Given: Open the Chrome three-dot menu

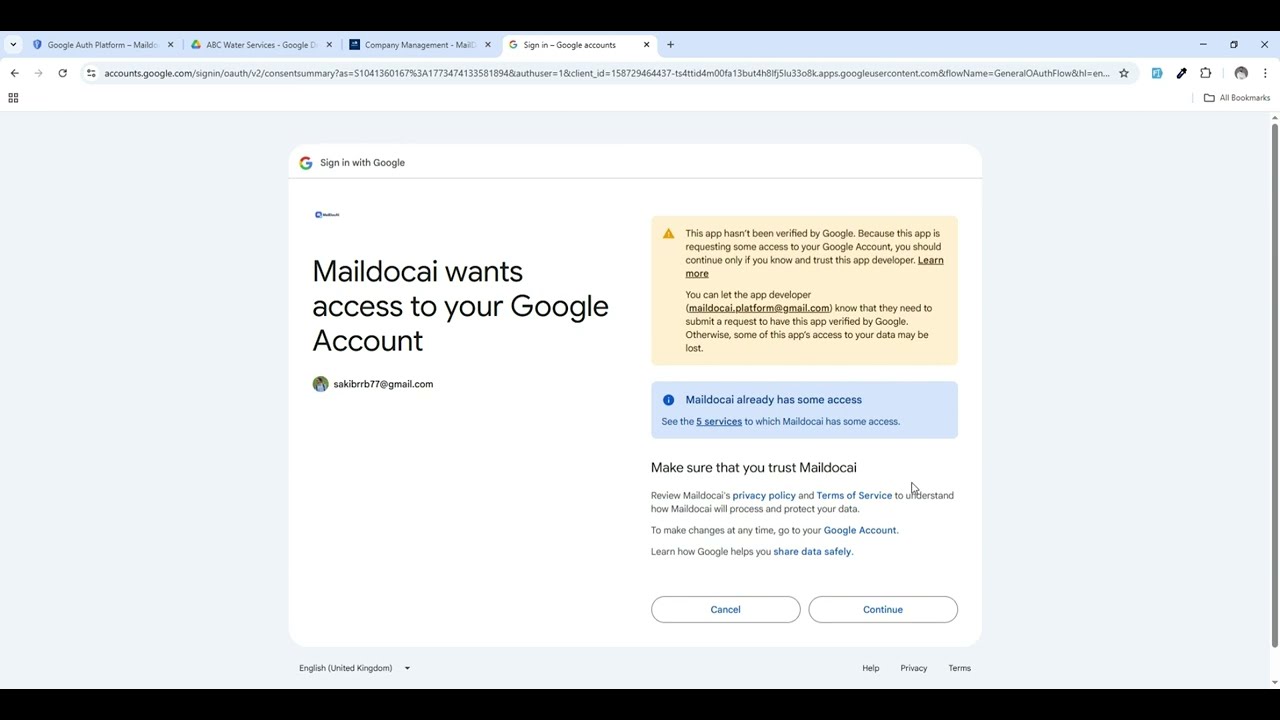Looking at the screenshot, I should click(1265, 73).
